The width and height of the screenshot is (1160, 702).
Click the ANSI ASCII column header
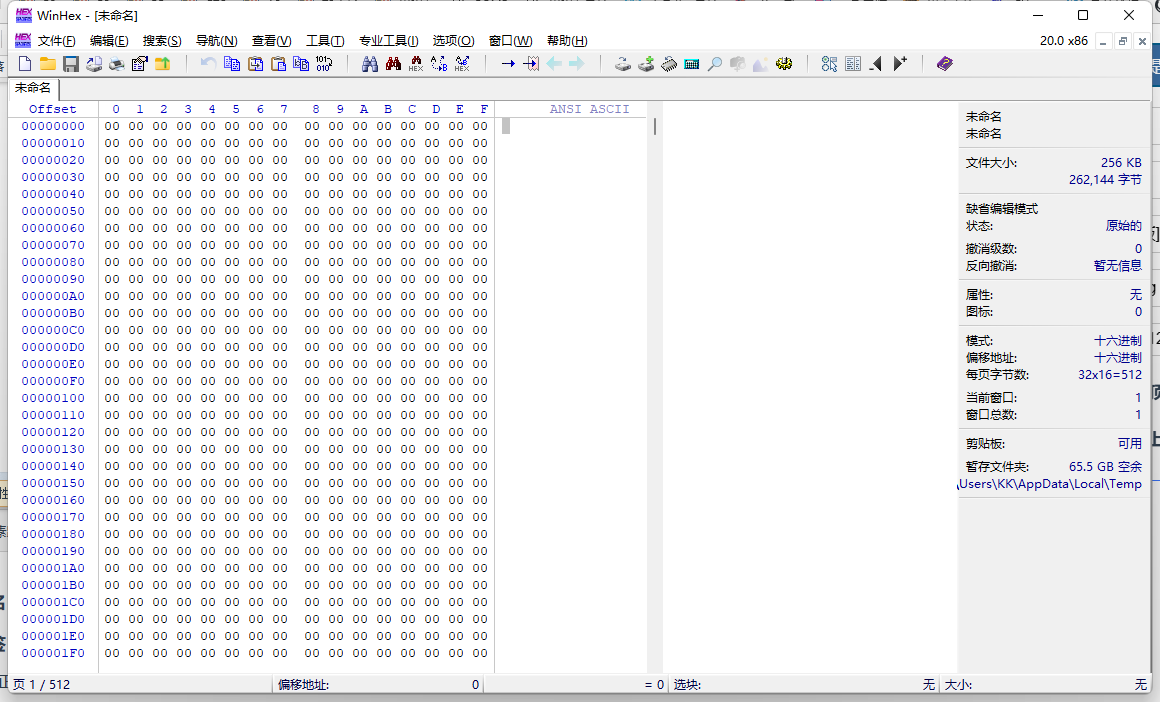click(x=589, y=109)
